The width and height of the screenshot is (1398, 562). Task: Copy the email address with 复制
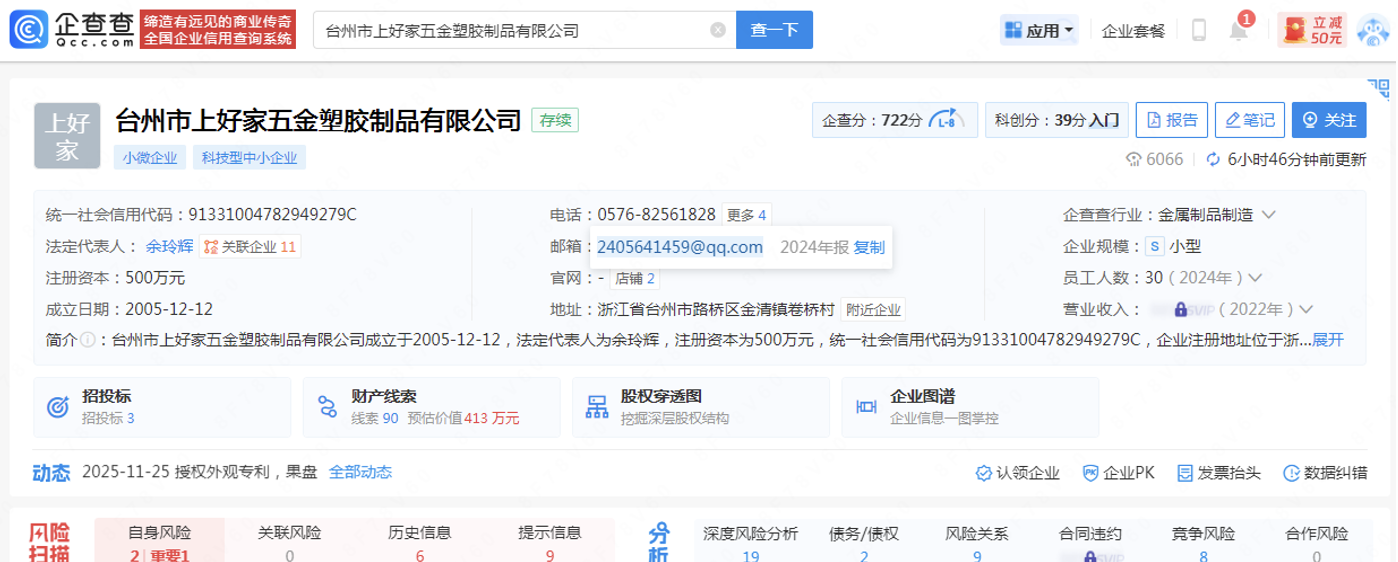pos(869,247)
